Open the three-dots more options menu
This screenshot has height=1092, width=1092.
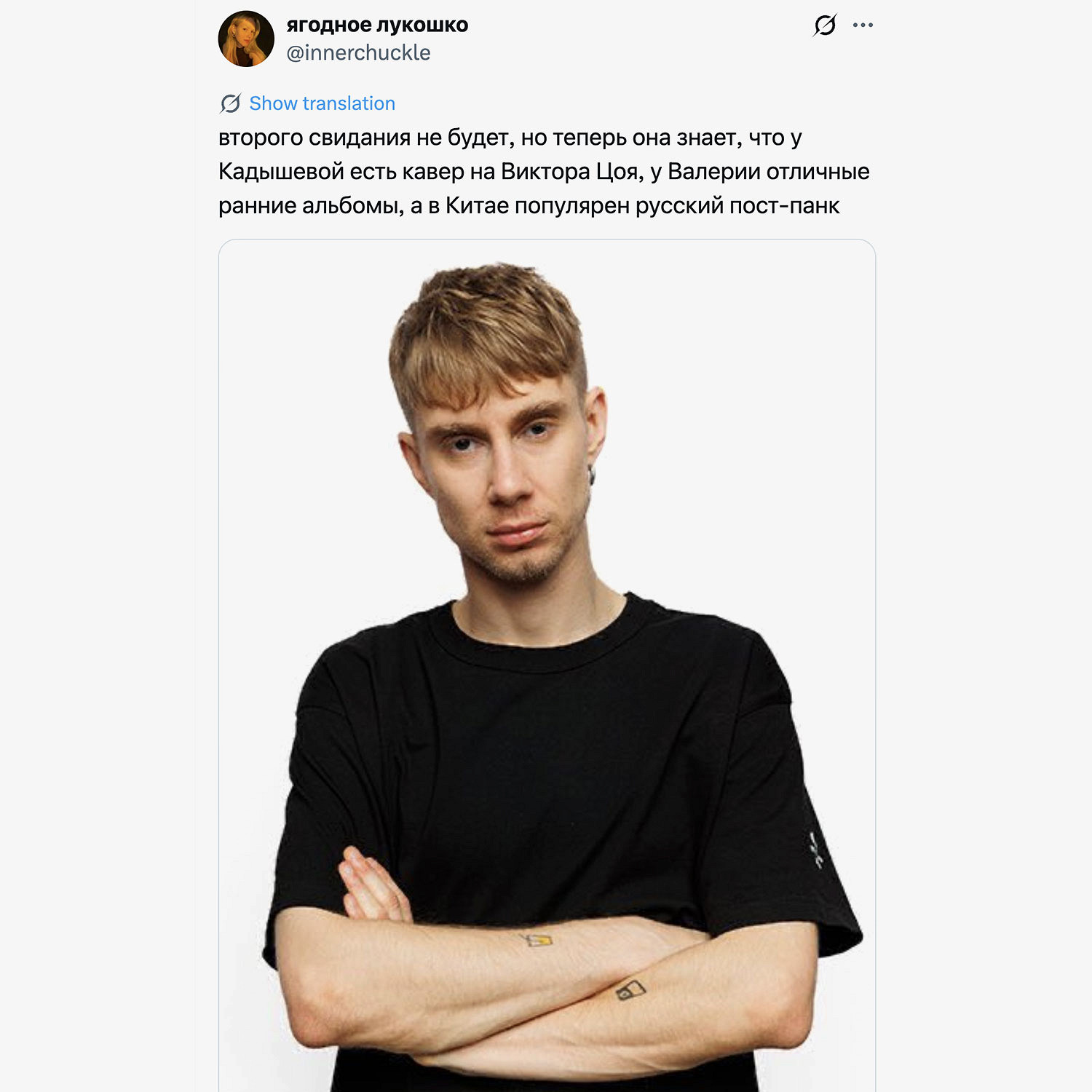pos(863,25)
